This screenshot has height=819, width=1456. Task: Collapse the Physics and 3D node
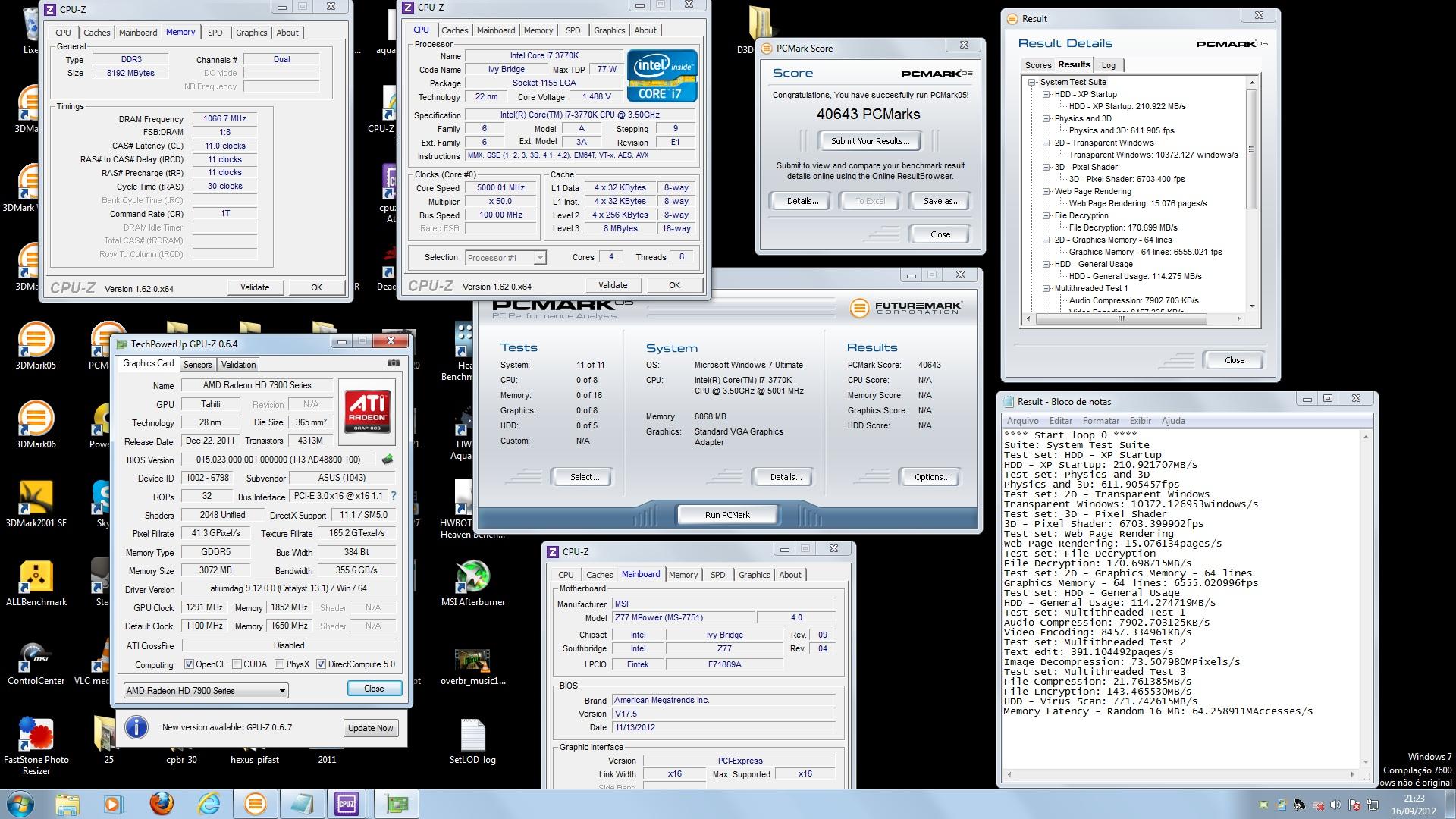1046,118
